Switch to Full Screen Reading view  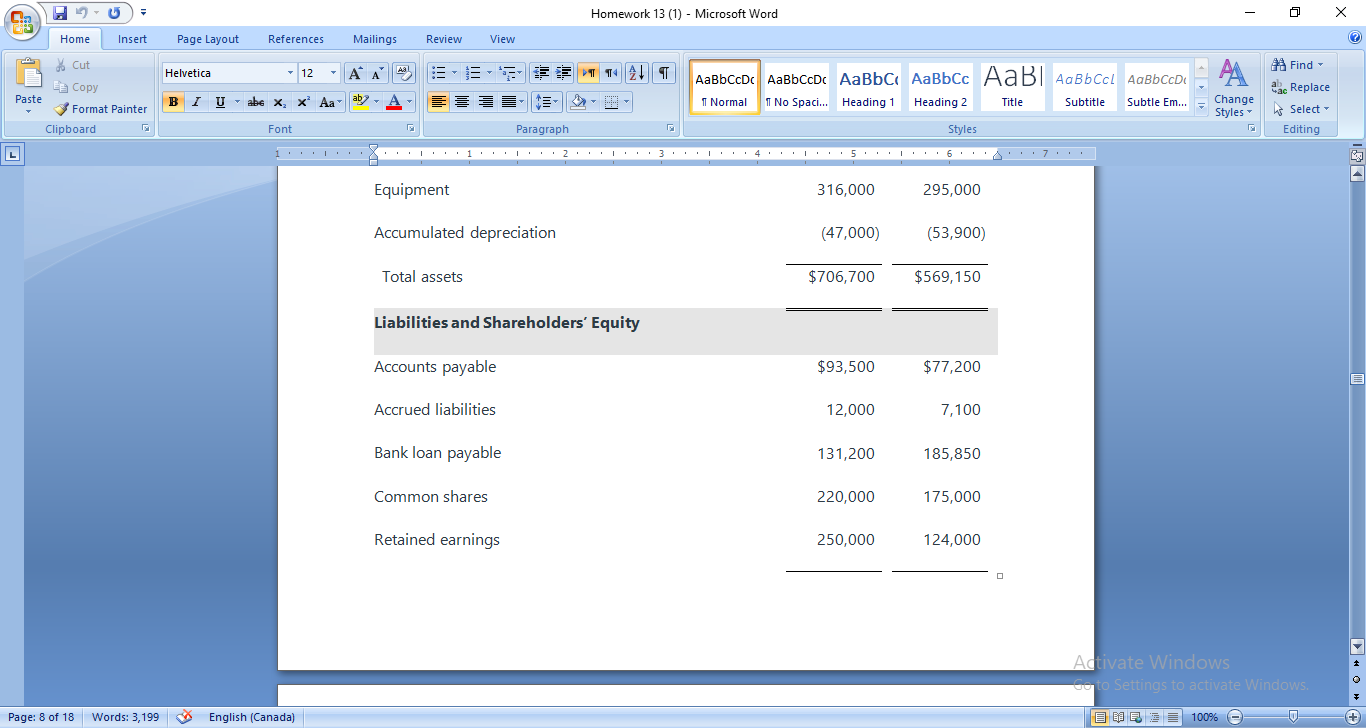(x=1117, y=717)
